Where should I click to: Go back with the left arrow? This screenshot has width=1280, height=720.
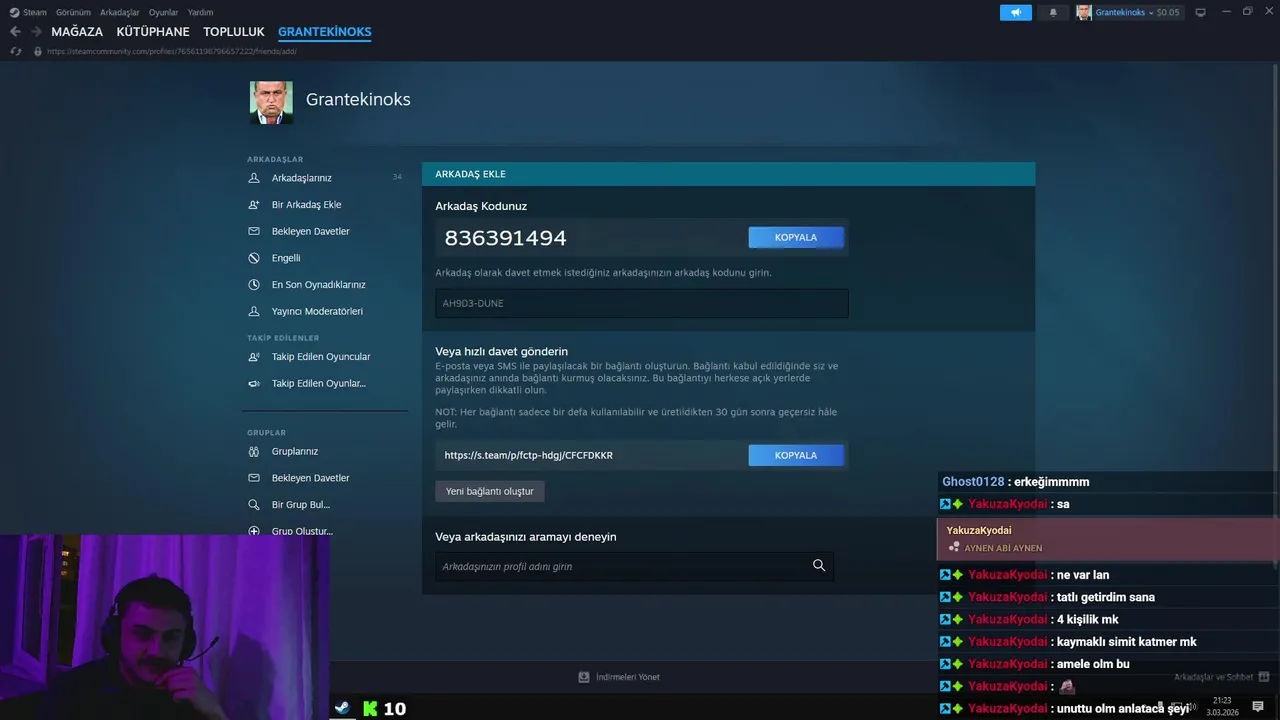[15, 32]
